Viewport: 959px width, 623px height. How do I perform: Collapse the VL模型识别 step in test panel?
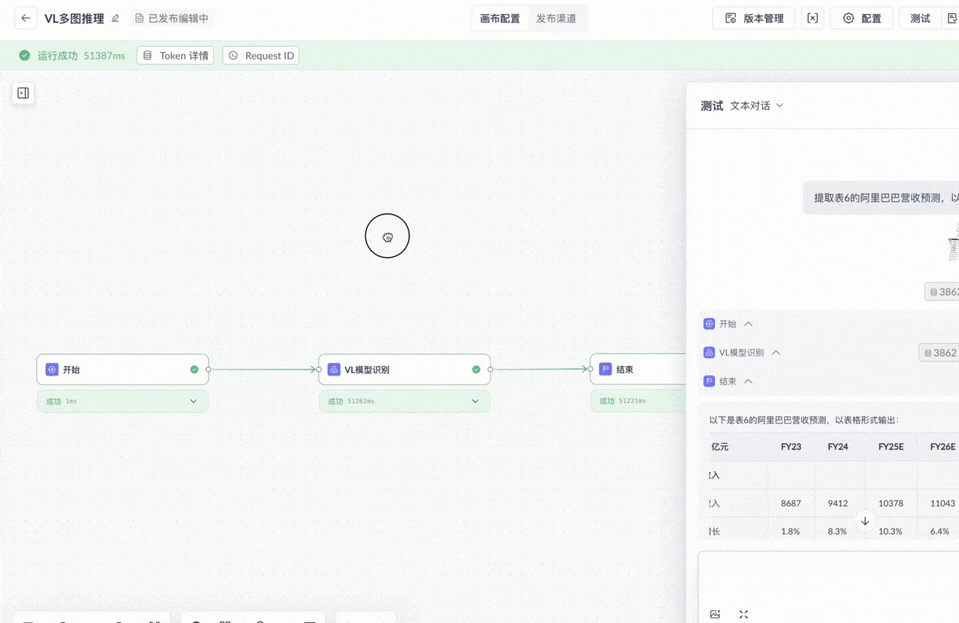click(x=776, y=352)
